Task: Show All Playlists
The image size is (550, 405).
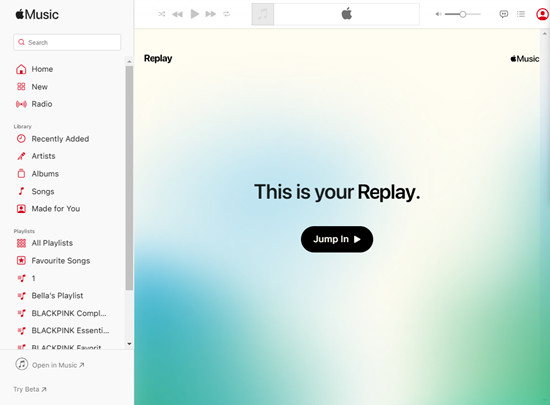Action: point(52,243)
